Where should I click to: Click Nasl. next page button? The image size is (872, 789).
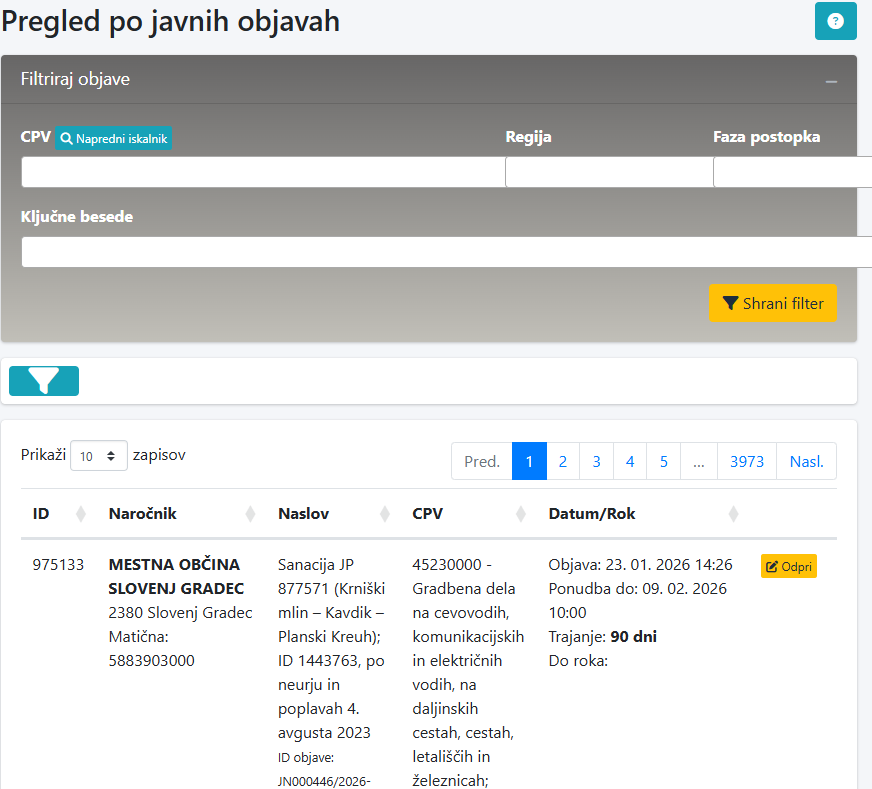pyautogui.click(x=806, y=462)
